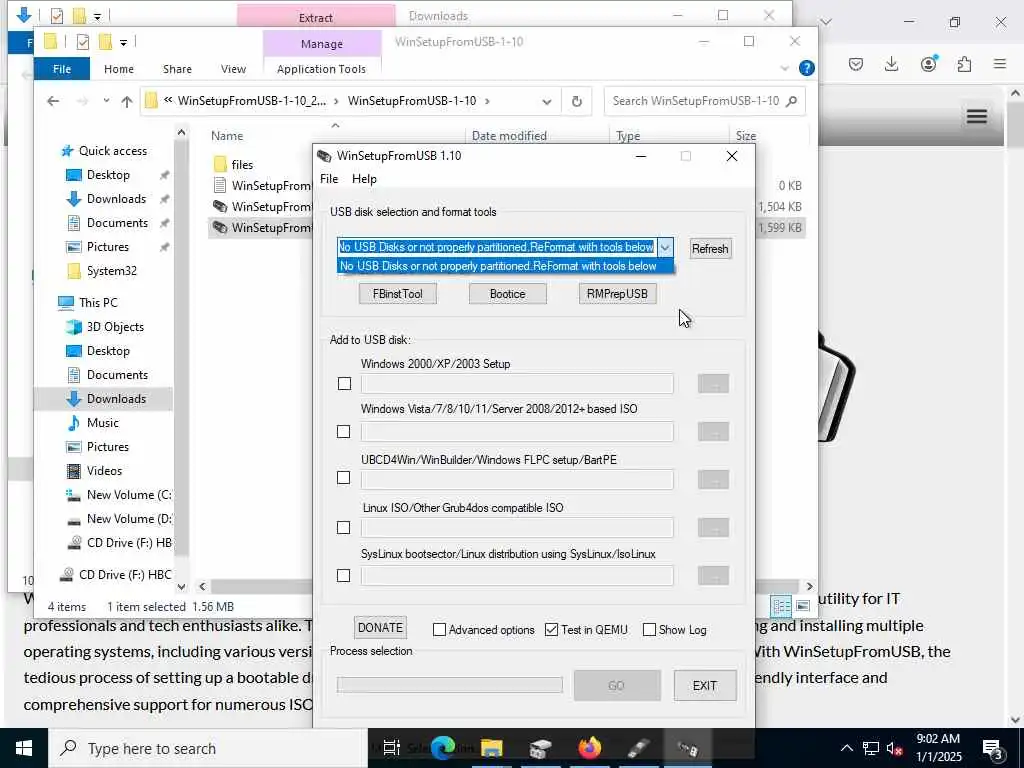Viewport: 1024px width, 768px height.
Task: Click the blue File tab in Explorer
Action: click(x=62, y=69)
